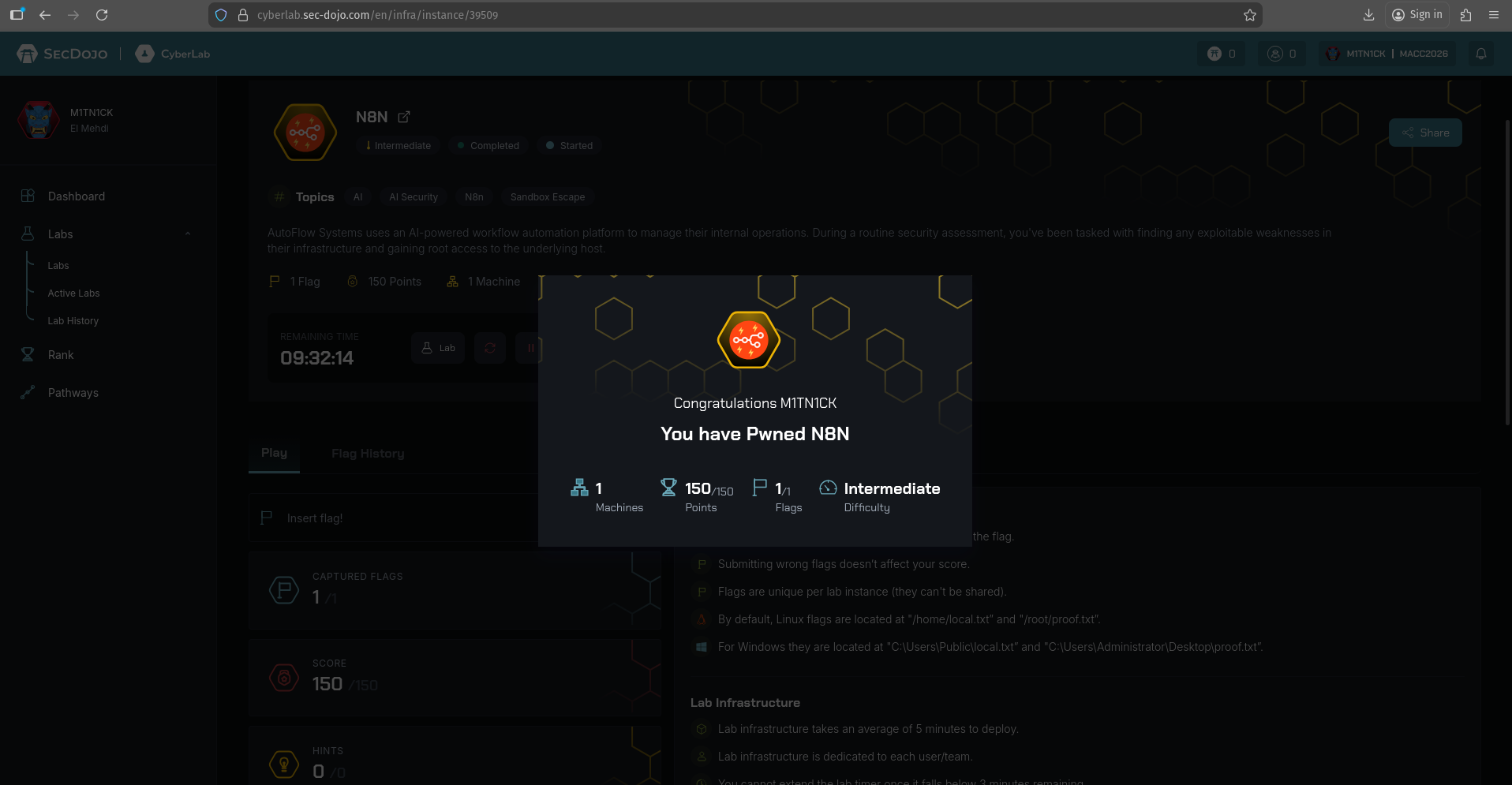Bookmark this page with star icon
The width and height of the screenshot is (1512, 785).
click(1250, 15)
